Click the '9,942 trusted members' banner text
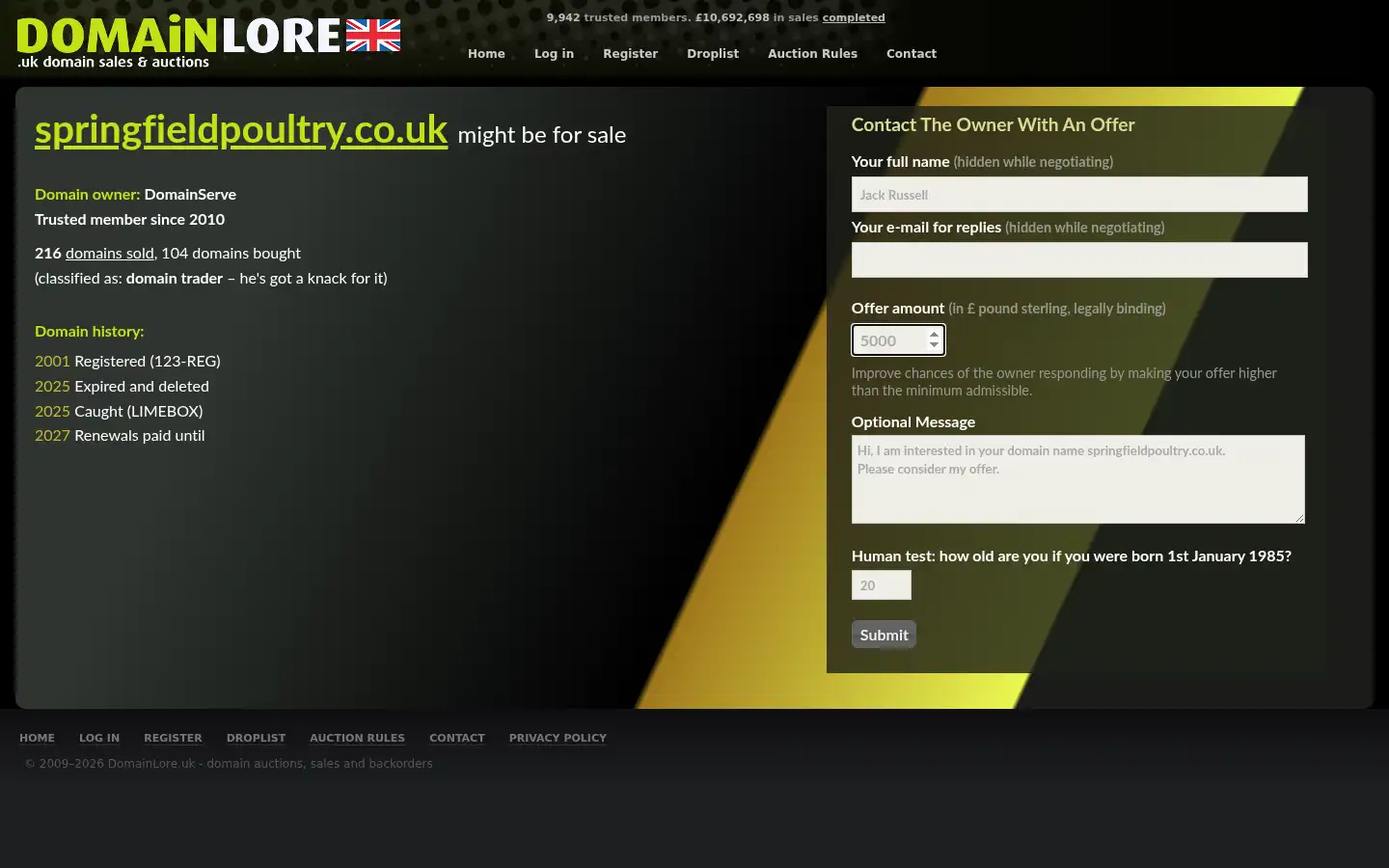Viewport: 1389px width, 868px height. point(617,17)
